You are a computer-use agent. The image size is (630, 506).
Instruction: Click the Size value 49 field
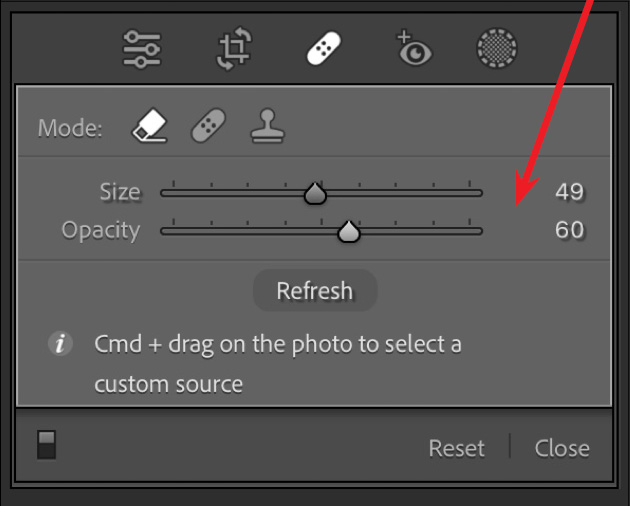pyautogui.click(x=569, y=192)
